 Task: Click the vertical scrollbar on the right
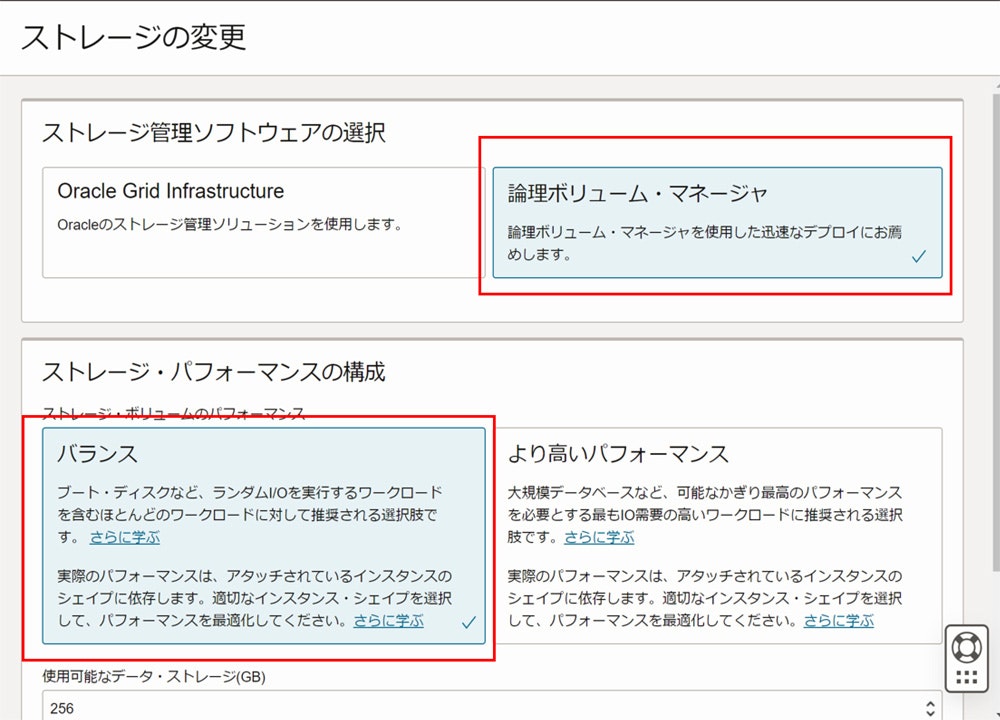[996, 332]
